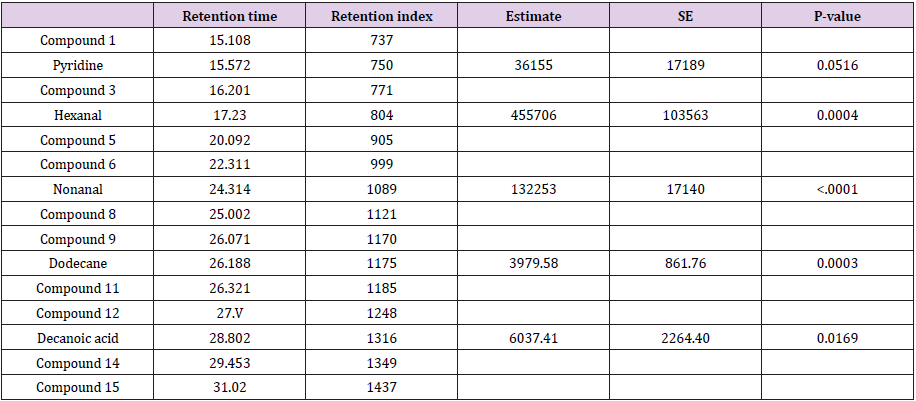Select the SE column header
Image resolution: width=916 pixels, height=401 pixels.
click(685, 15)
